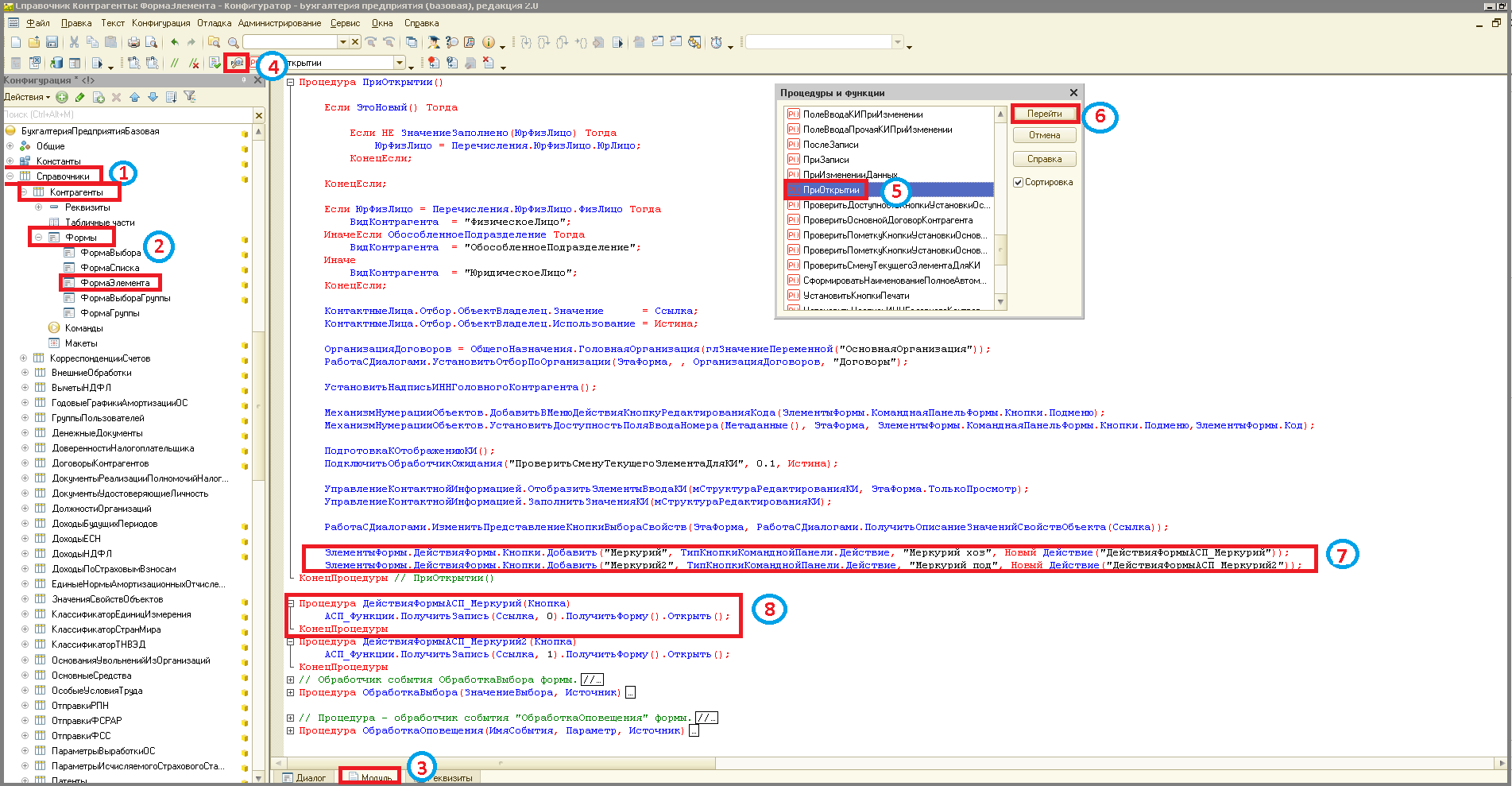This screenshot has height=786, width=1512.
Task: Click the Procedures and functions magnifier icon
Action: coord(237,63)
